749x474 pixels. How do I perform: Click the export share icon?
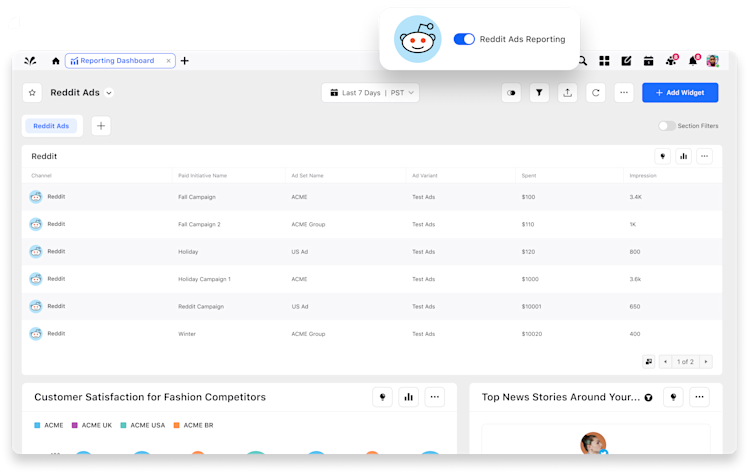tap(567, 93)
